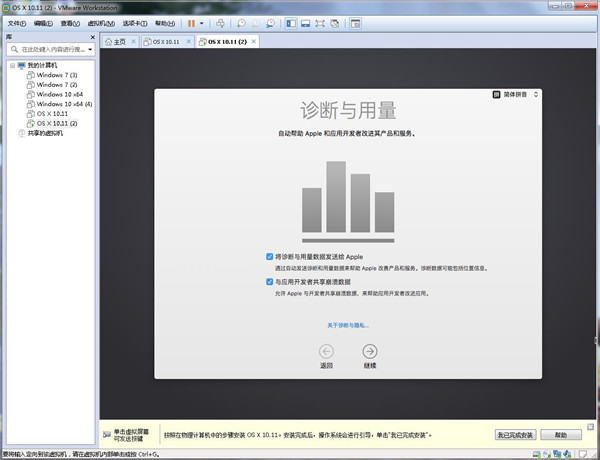The image size is (600, 460).
Task: Enter full screen mode via toolbar icon
Action: (320, 24)
